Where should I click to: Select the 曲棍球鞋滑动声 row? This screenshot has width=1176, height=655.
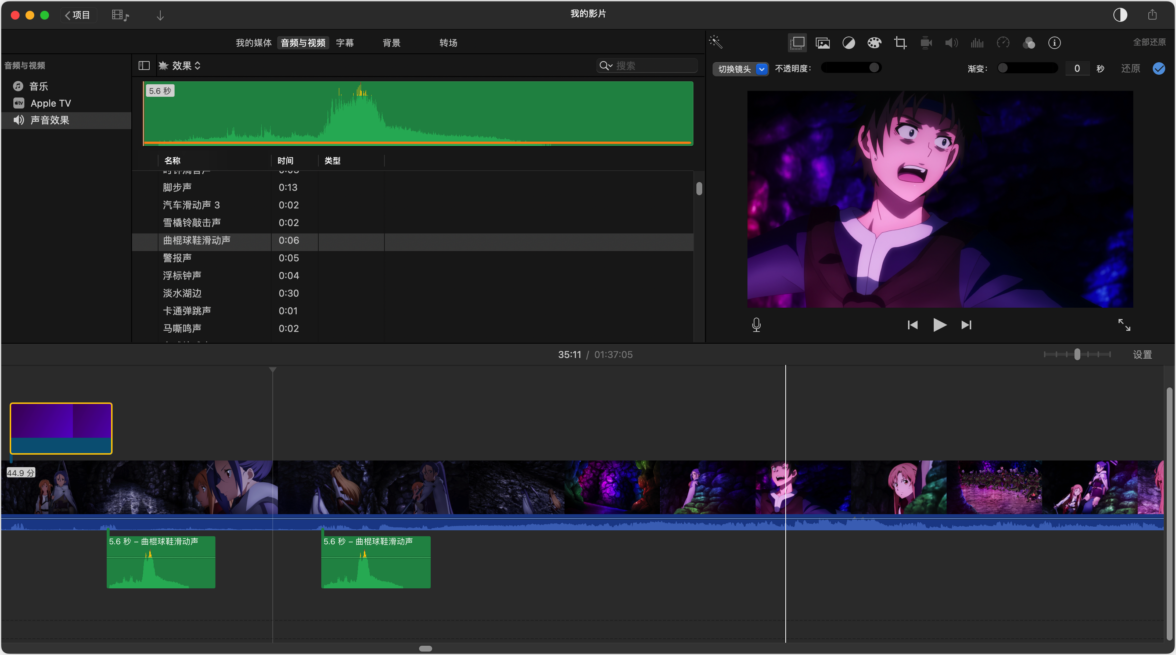pos(413,241)
